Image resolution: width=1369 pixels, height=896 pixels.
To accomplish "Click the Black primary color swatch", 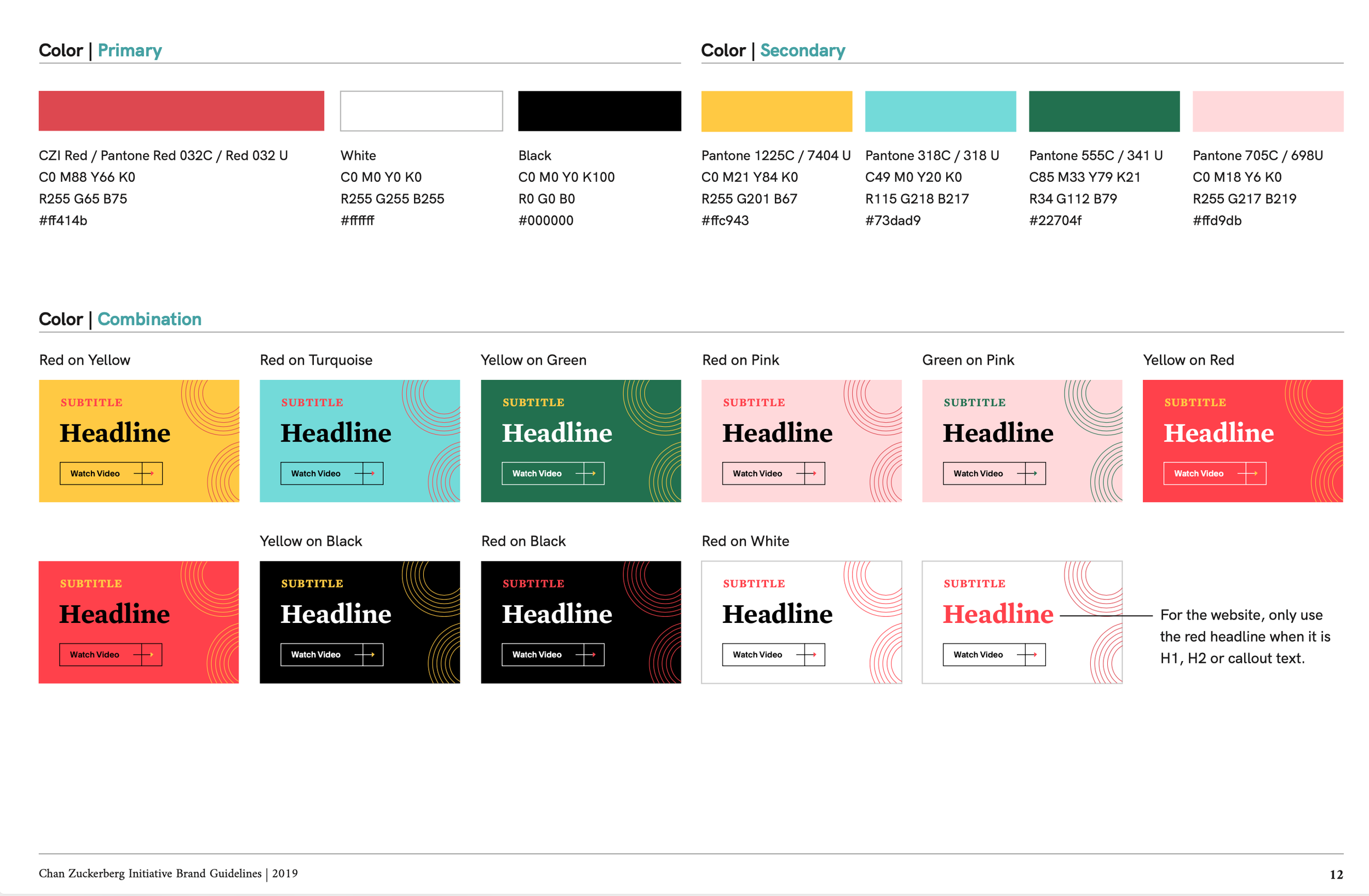I will pos(600,111).
